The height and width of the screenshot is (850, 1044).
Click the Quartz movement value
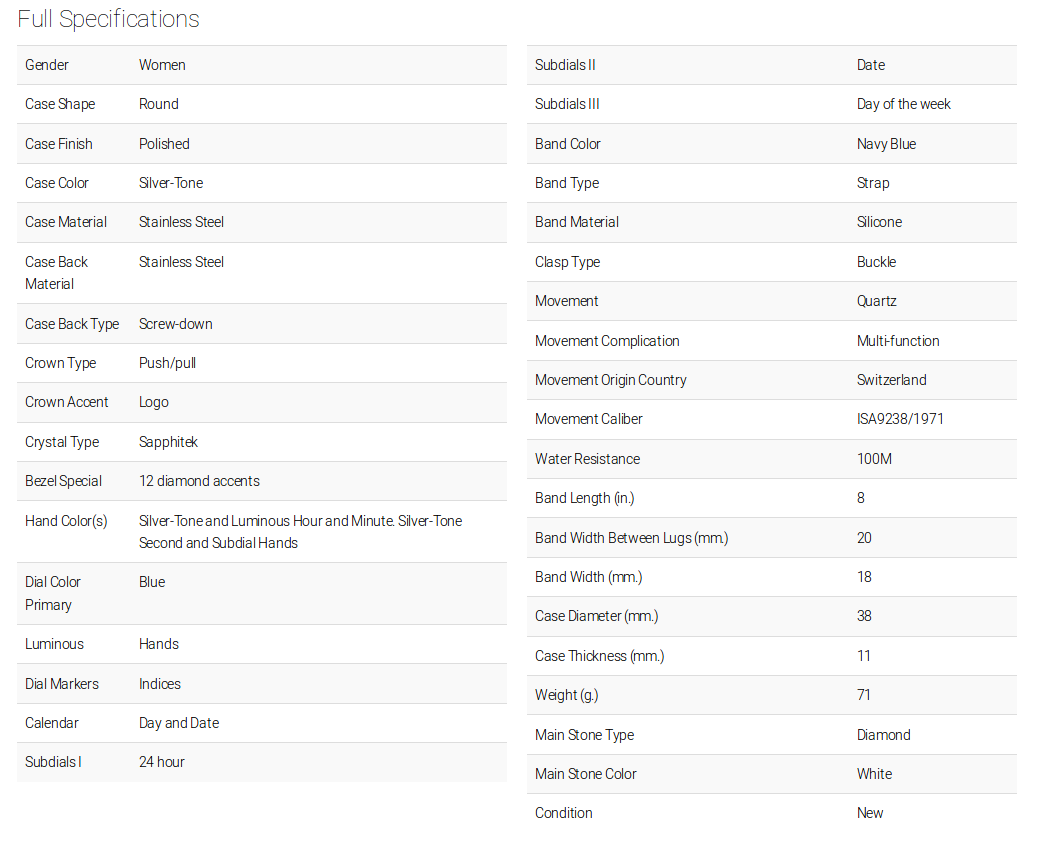(x=877, y=301)
